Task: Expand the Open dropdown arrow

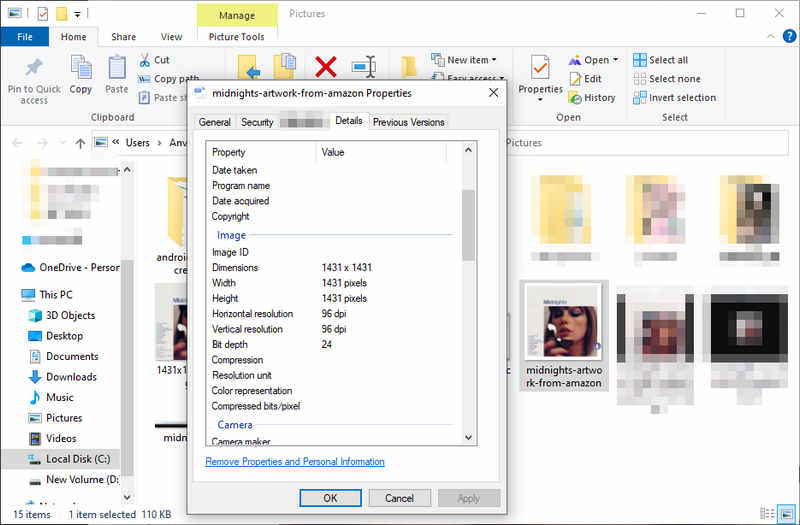Action: coord(614,60)
